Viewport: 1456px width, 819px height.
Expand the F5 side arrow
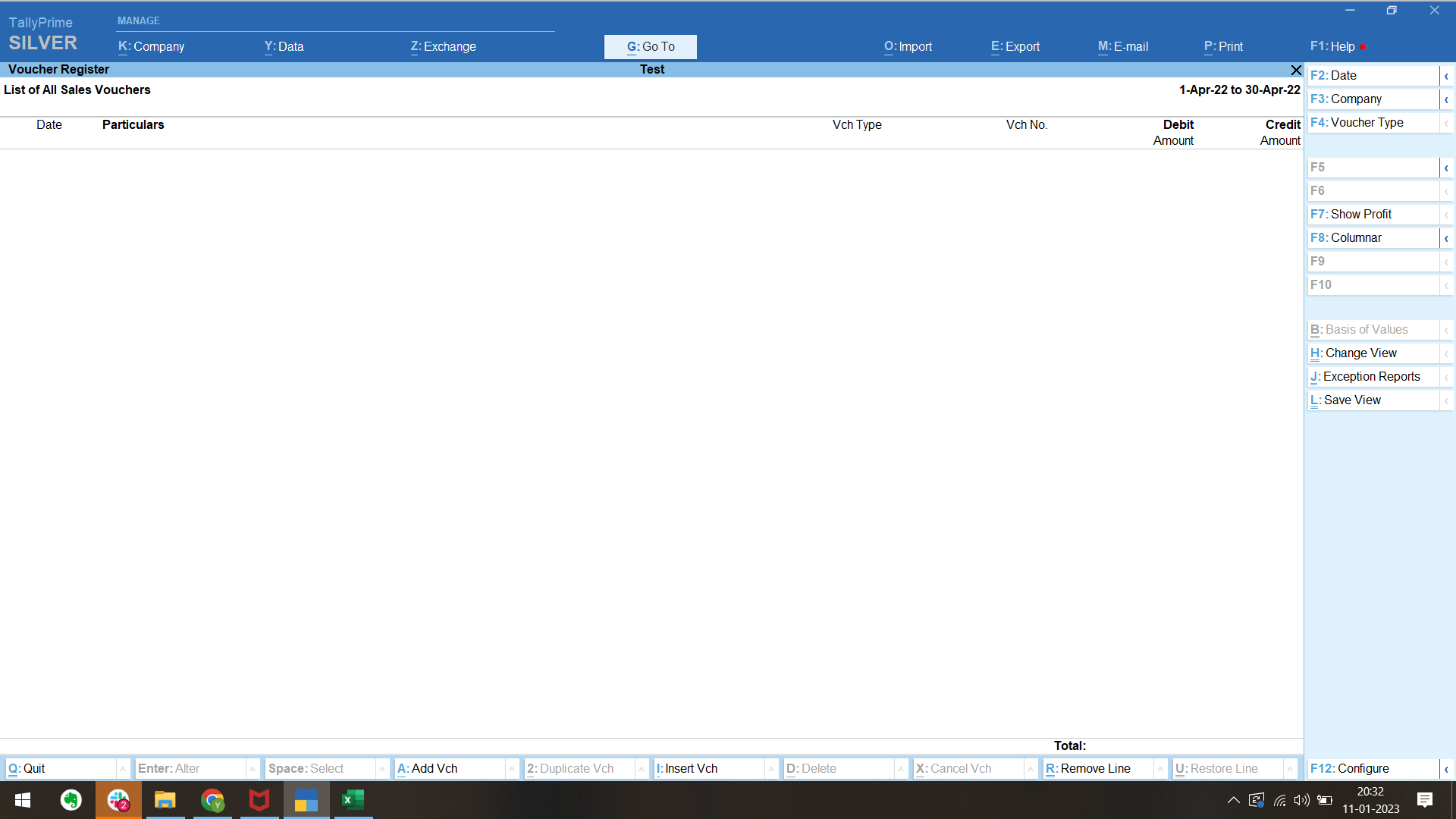(1446, 168)
